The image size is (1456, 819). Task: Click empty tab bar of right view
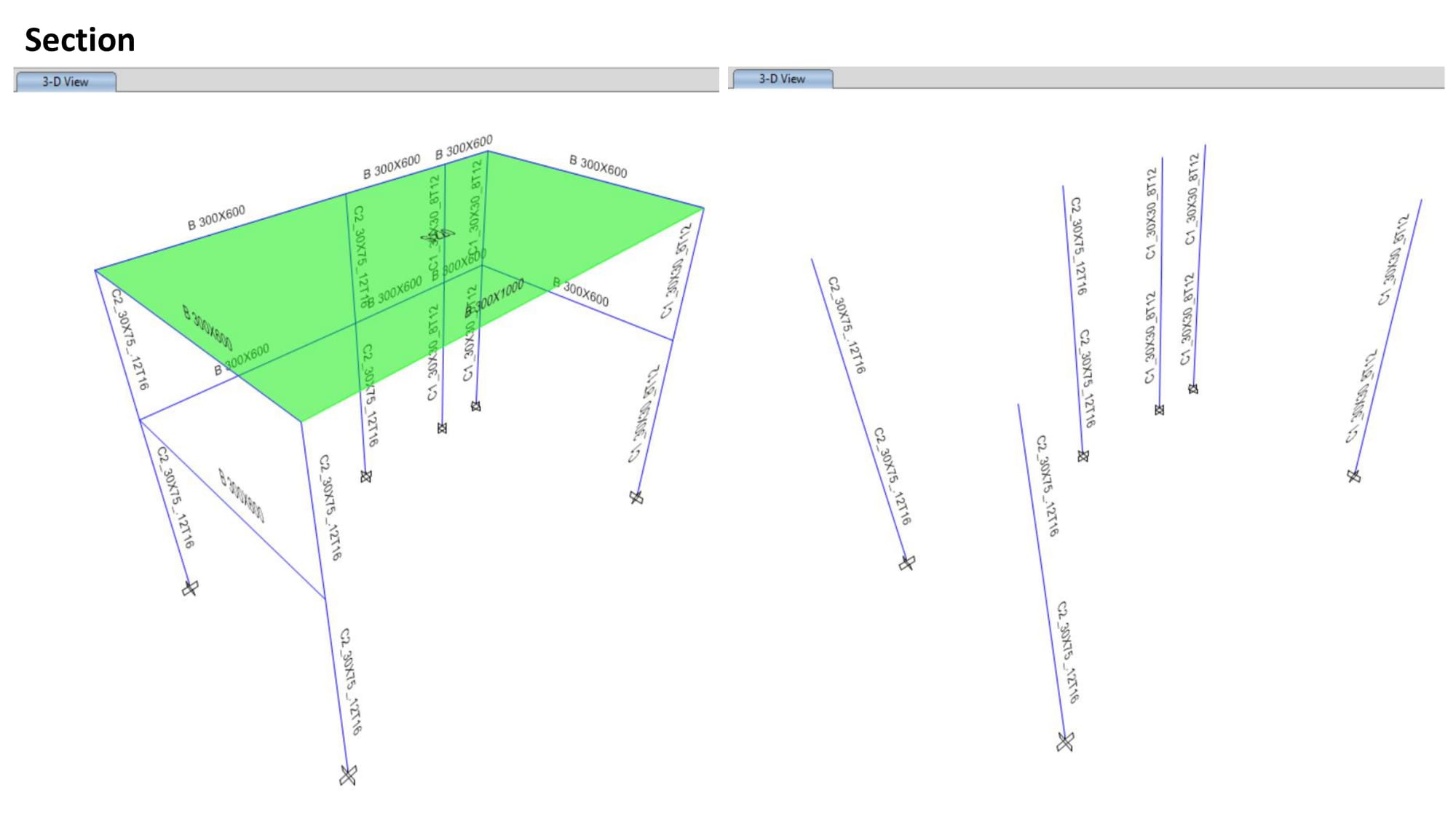click(1136, 77)
